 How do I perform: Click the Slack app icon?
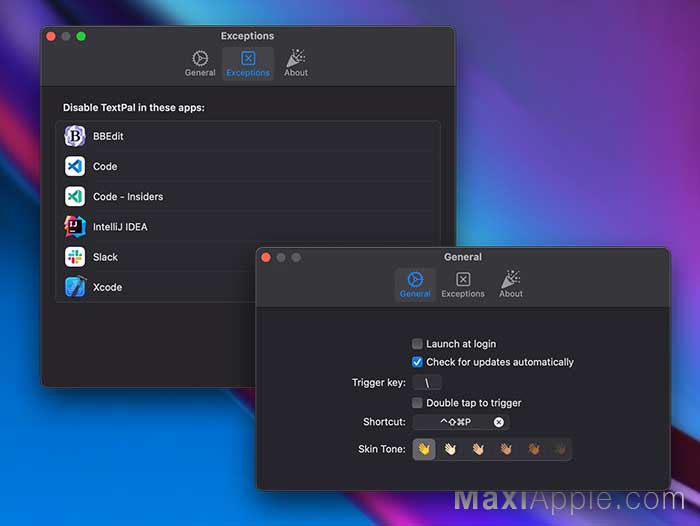pos(75,257)
